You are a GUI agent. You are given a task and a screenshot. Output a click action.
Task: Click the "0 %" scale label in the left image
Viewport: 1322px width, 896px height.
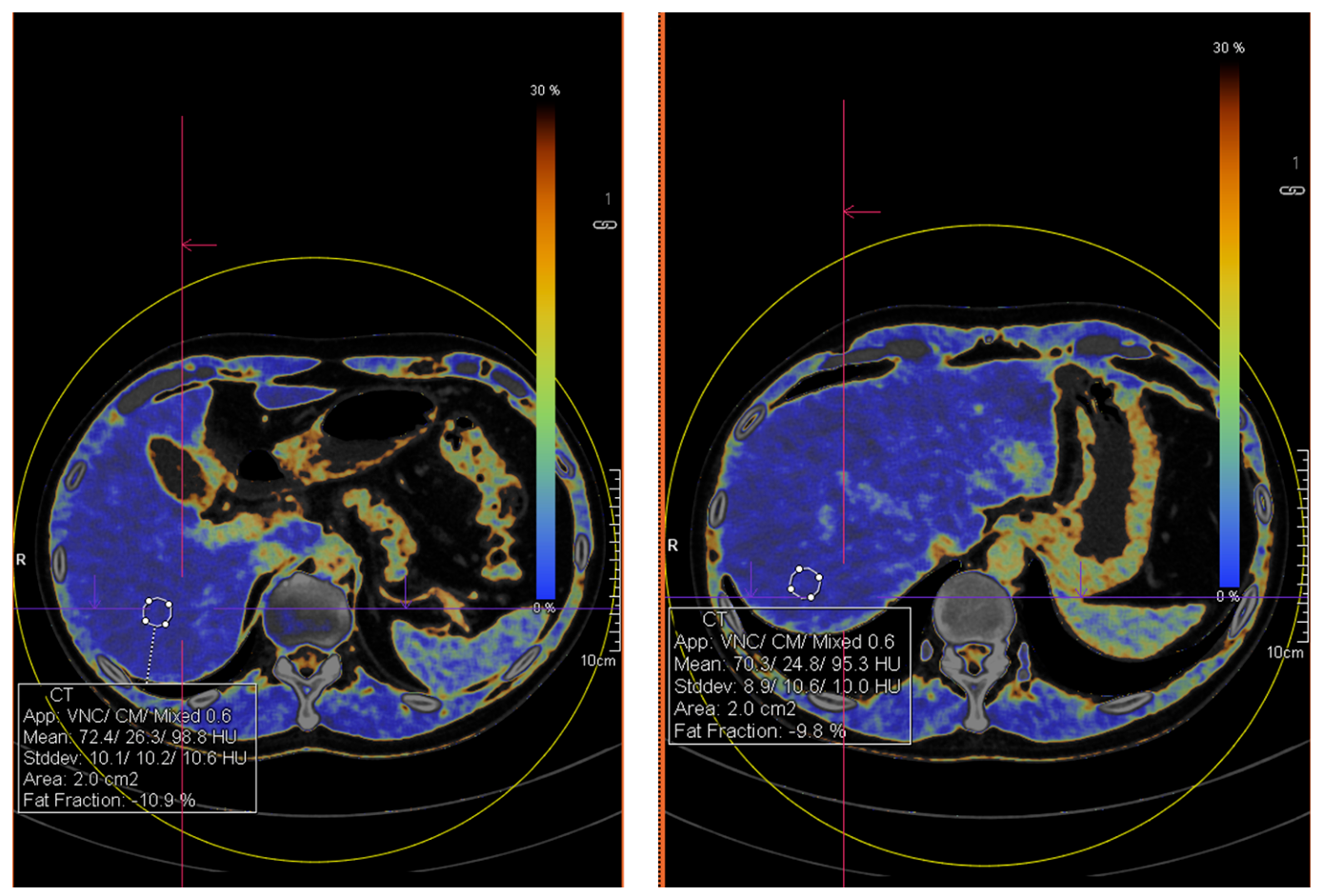click(x=544, y=607)
